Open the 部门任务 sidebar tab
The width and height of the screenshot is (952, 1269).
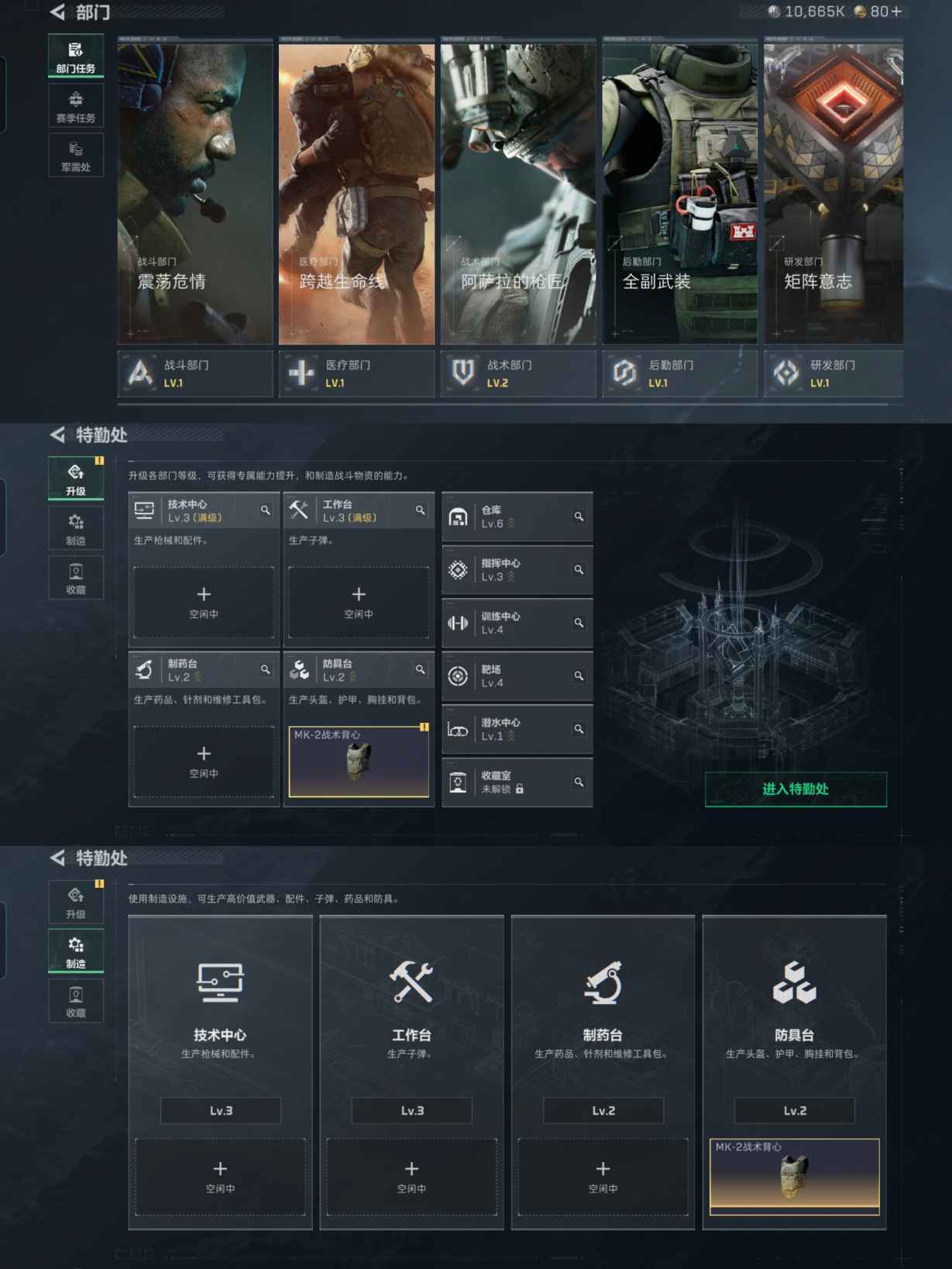tap(75, 57)
